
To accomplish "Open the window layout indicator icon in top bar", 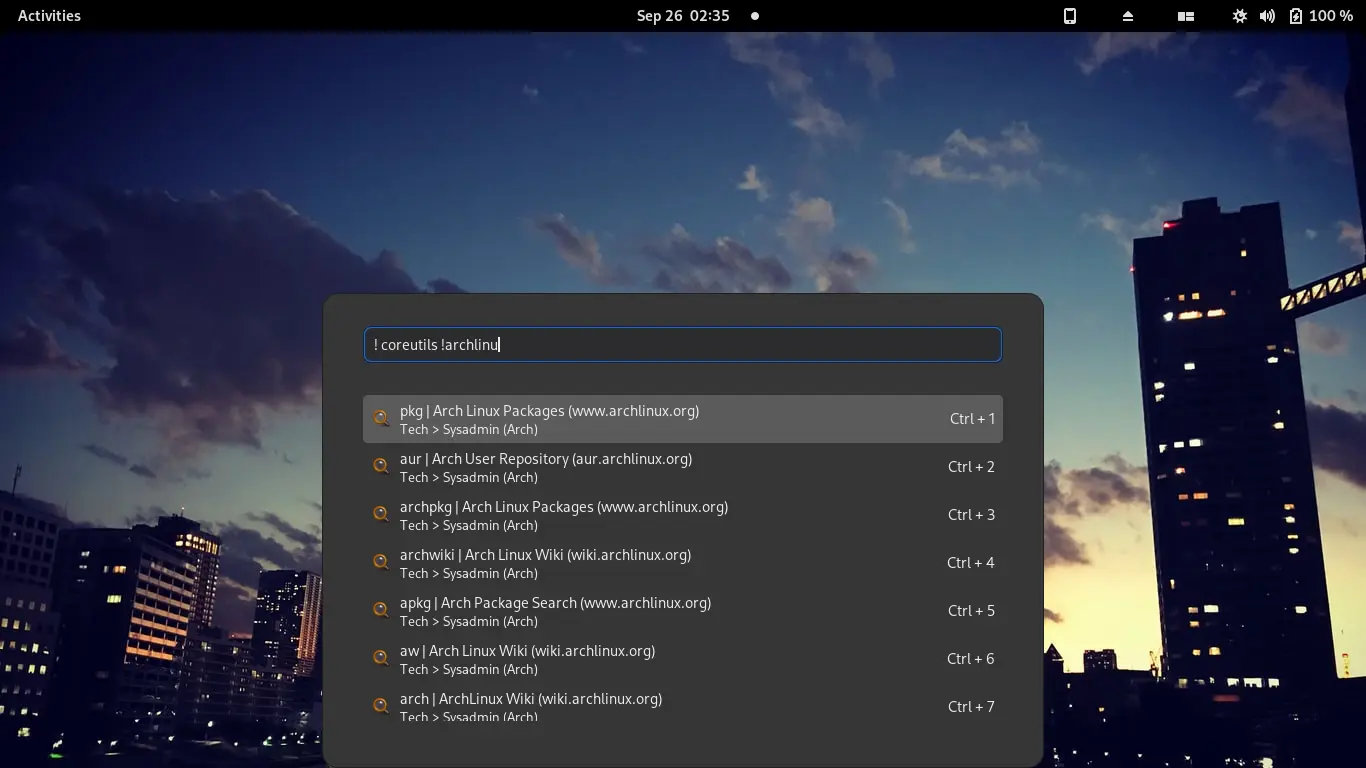I will click(1186, 16).
